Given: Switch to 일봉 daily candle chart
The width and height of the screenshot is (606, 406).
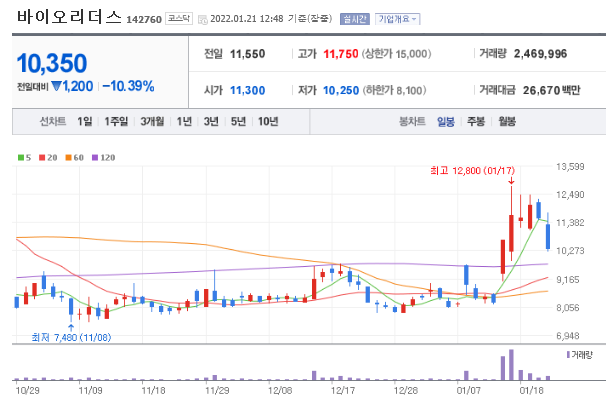Looking at the screenshot, I should pyautogui.click(x=446, y=122).
